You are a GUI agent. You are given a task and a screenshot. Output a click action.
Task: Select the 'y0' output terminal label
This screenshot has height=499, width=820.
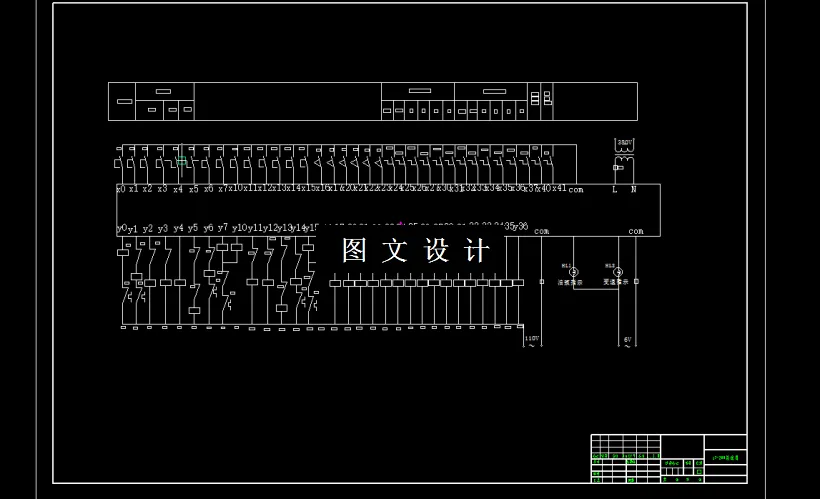[x=121, y=229]
